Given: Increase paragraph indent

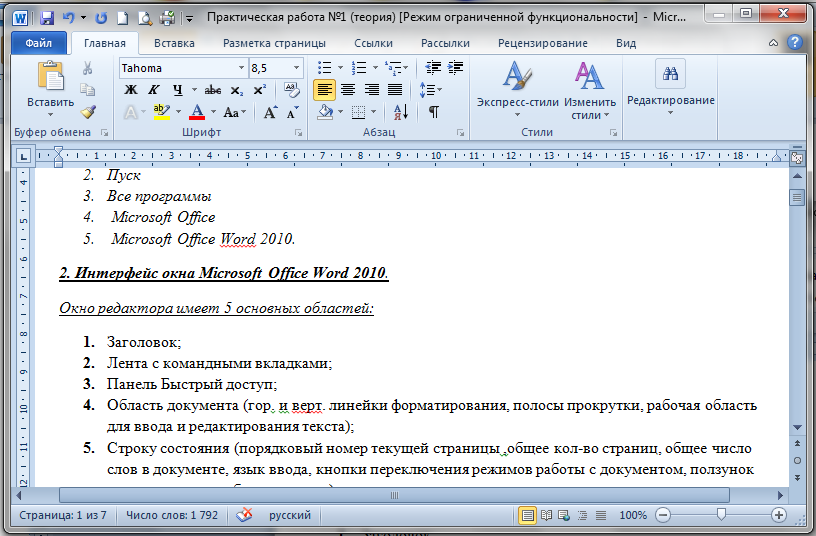Looking at the screenshot, I should coord(455,68).
